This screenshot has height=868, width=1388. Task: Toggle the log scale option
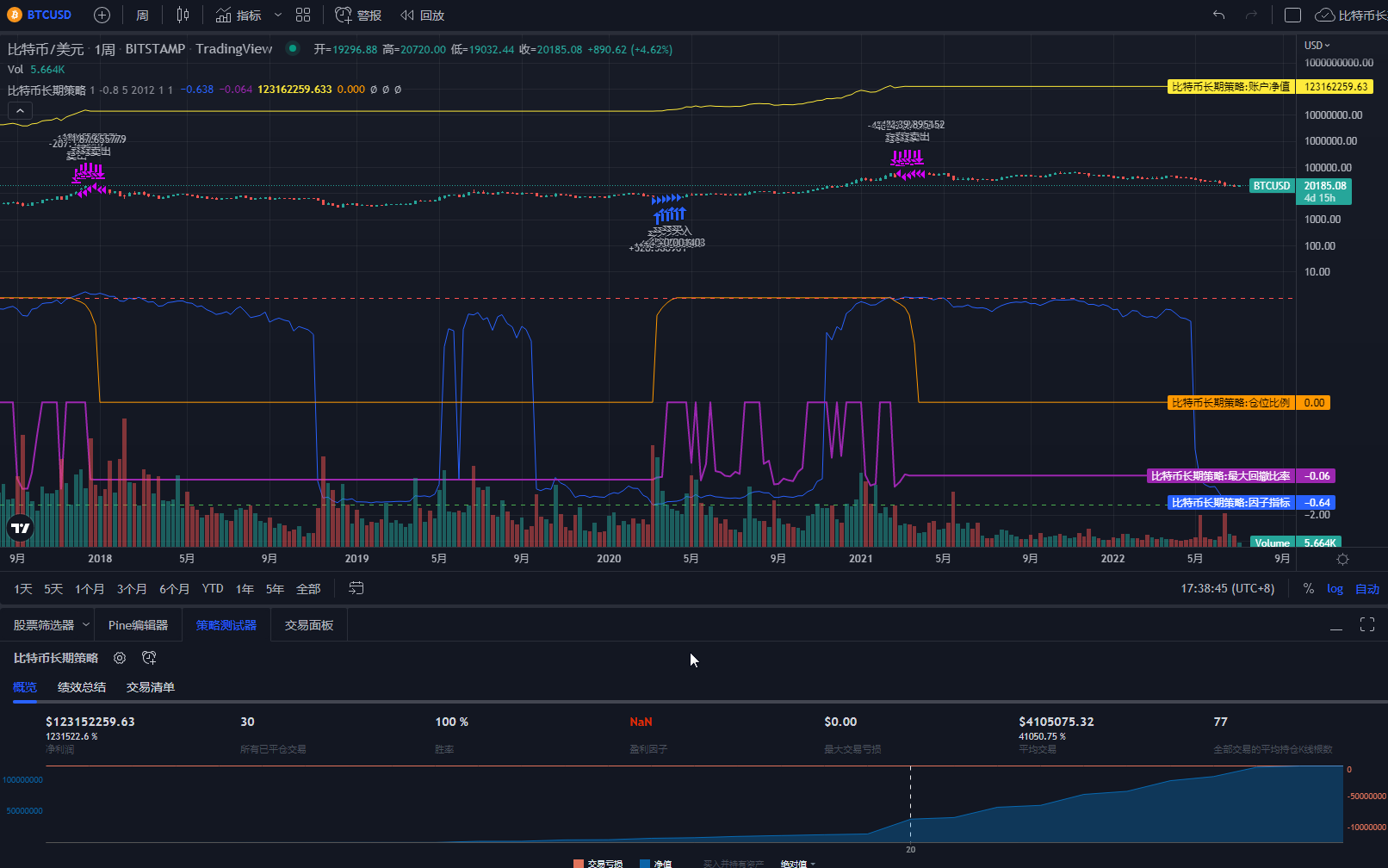pyautogui.click(x=1335, y=588)
